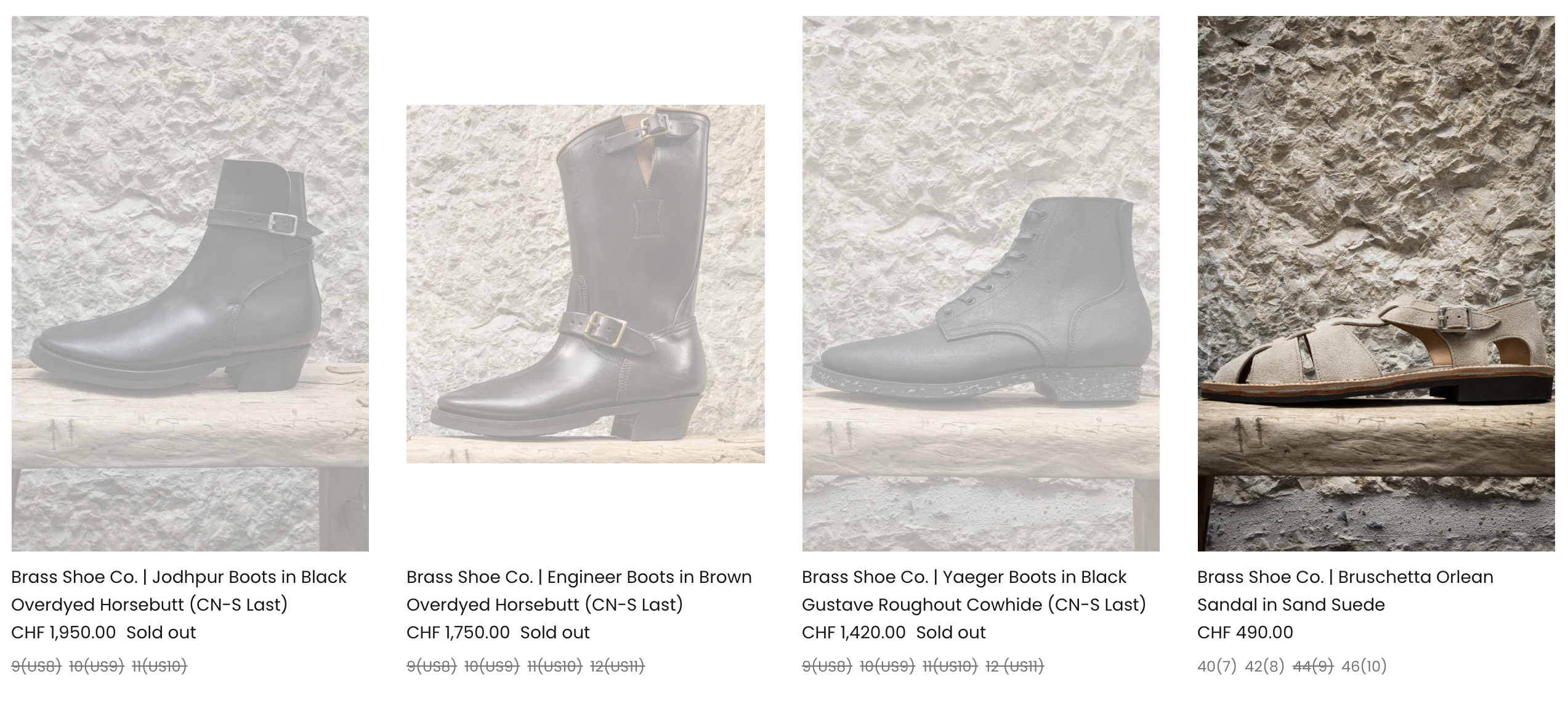
Task: Open the Jodhpur Boots product image
Action: click(190, 283)
